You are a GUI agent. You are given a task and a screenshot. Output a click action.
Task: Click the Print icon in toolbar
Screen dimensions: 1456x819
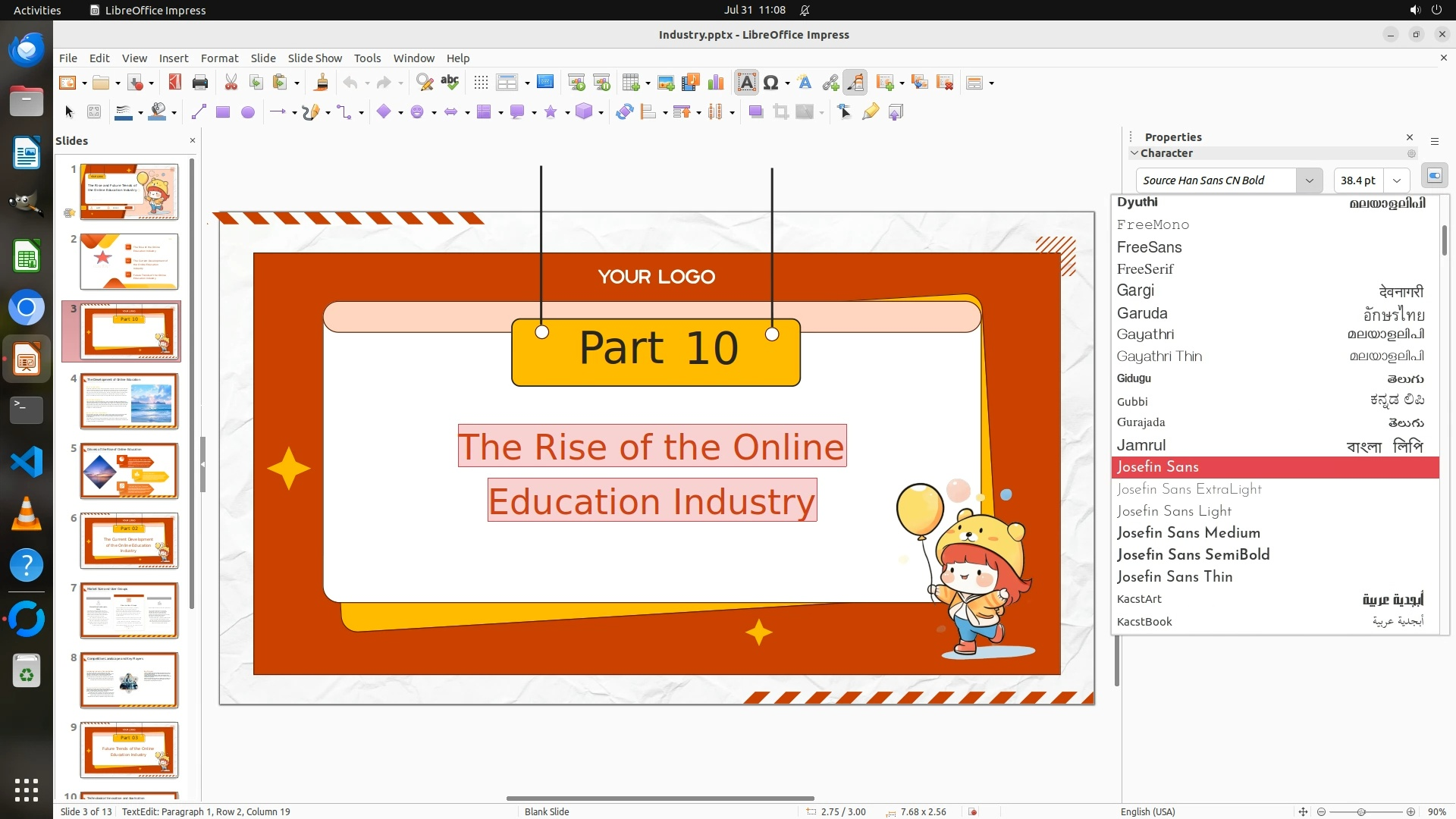(x=200, y=83)
